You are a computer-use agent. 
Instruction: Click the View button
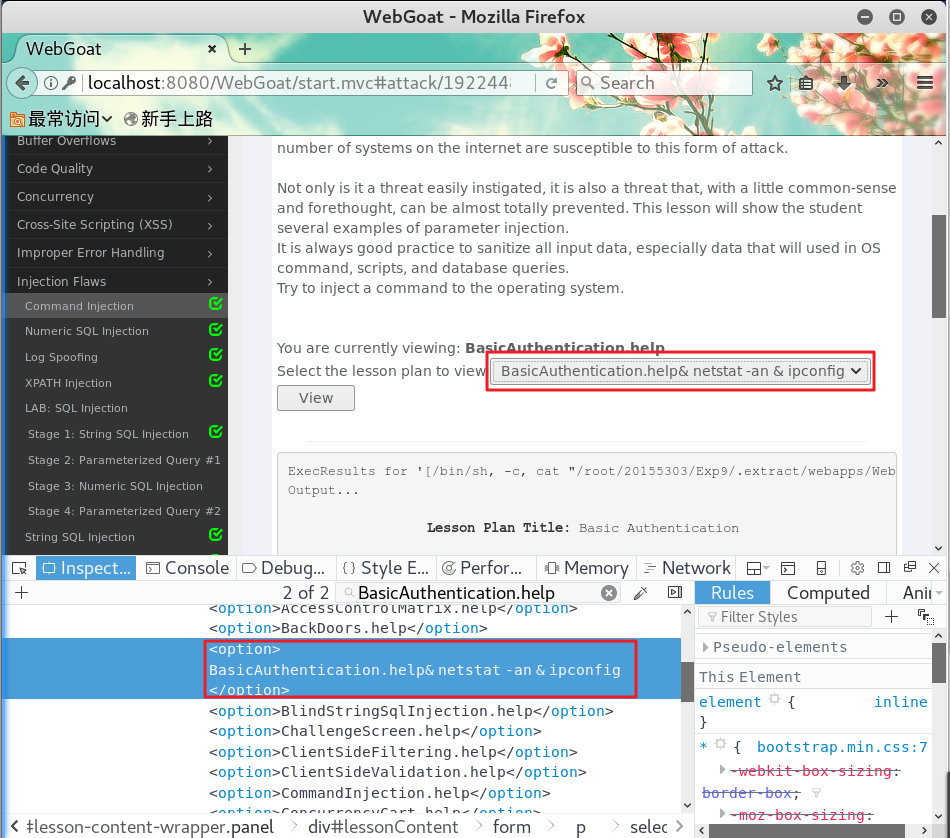[316, 398]
